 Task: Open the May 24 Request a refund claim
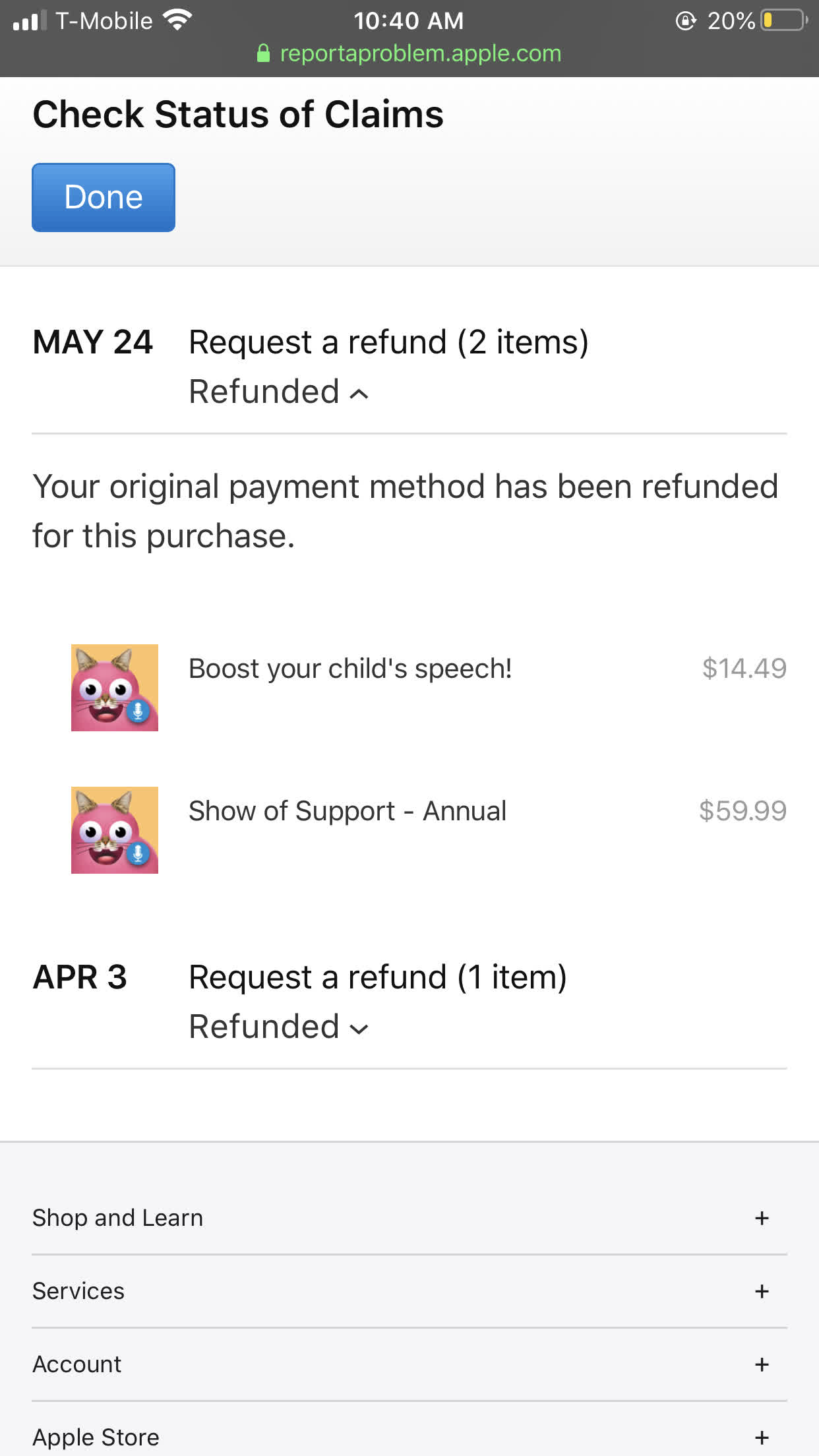tap(388, 342)
